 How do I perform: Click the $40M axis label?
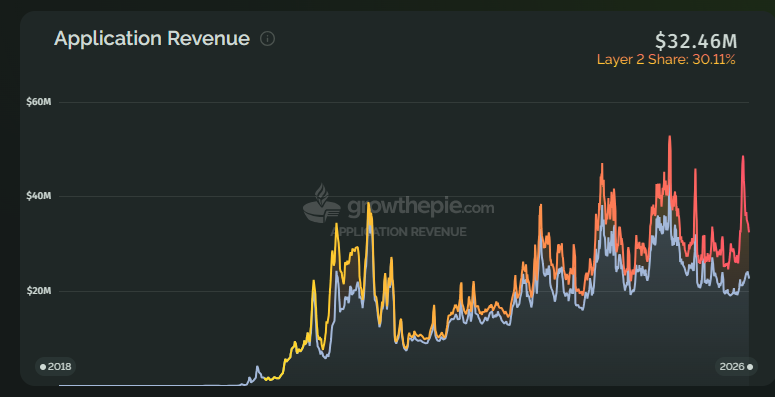(39, 196)
